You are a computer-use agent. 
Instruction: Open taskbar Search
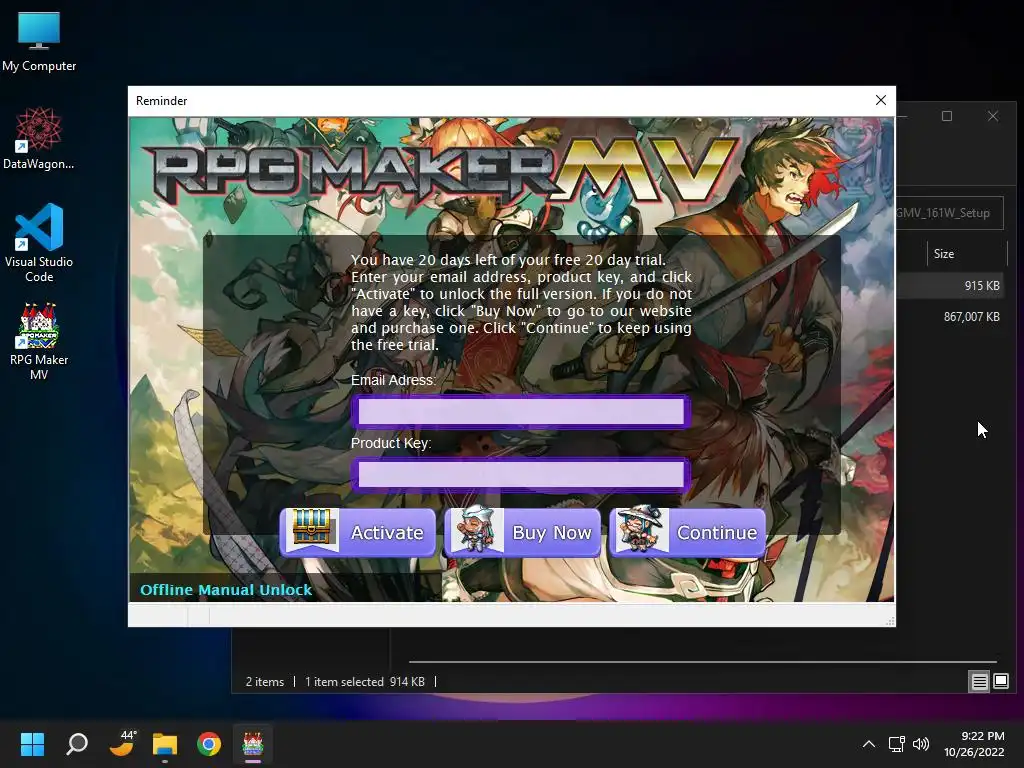[77, 744]
